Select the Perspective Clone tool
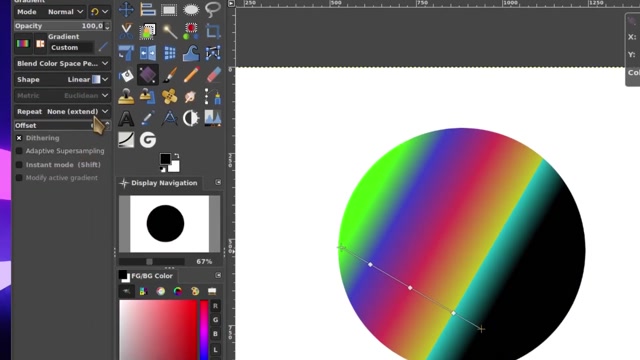Viewport: 640px width, 360px height. click(148, 97)
